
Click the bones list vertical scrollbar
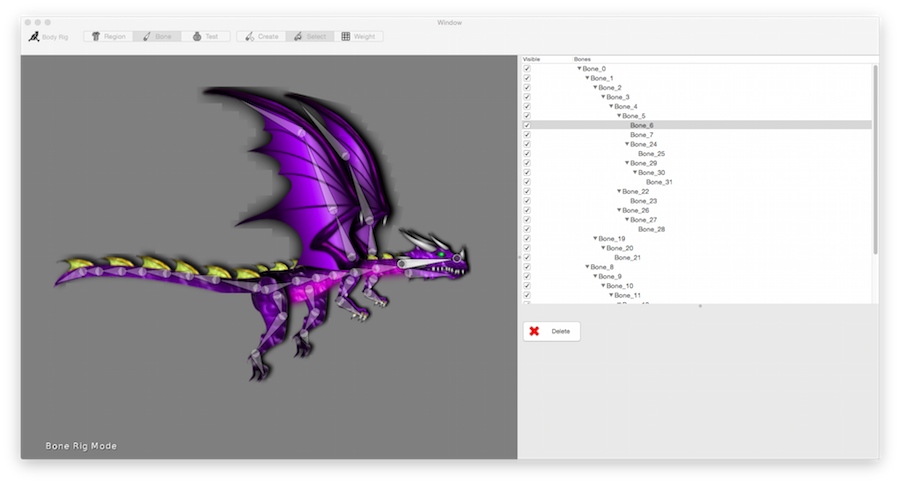[875, 160]
